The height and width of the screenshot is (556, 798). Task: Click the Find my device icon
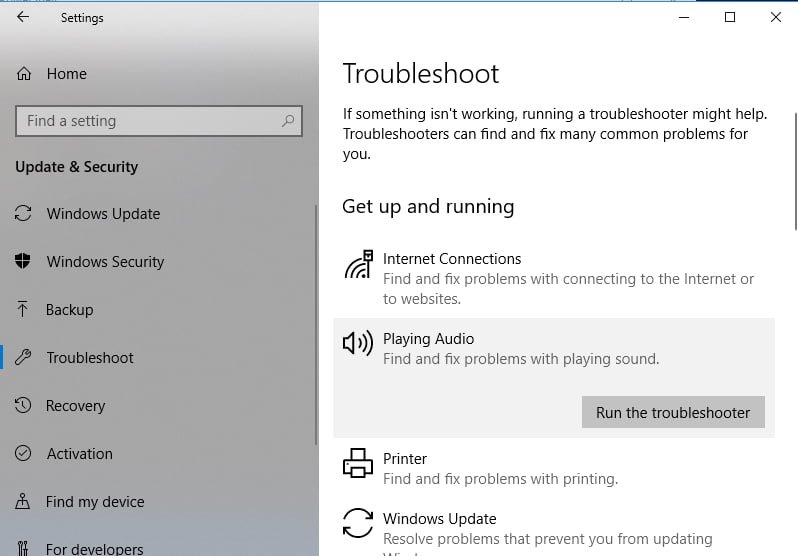24,502
